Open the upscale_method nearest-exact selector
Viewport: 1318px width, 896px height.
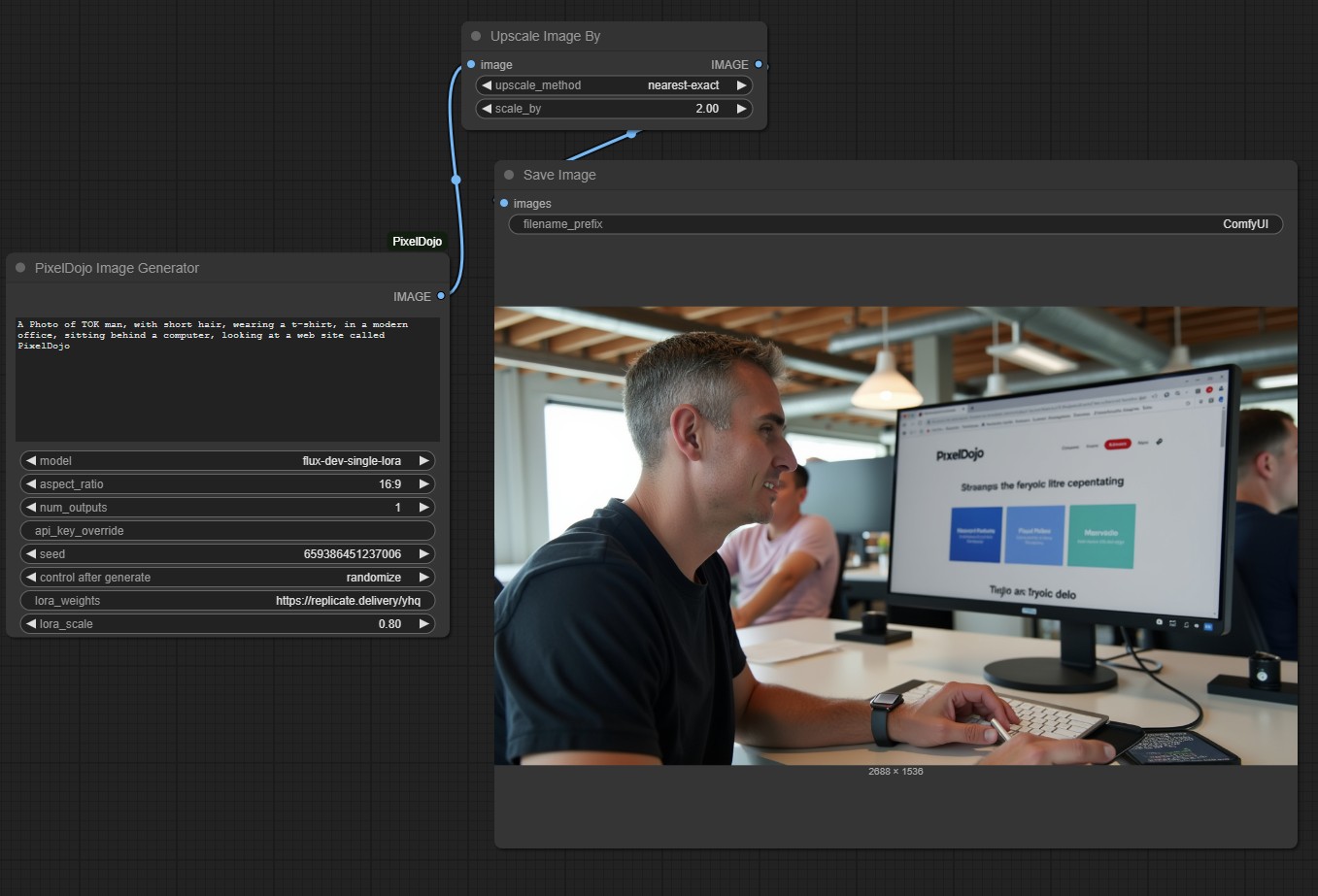[x=614, y=85]
